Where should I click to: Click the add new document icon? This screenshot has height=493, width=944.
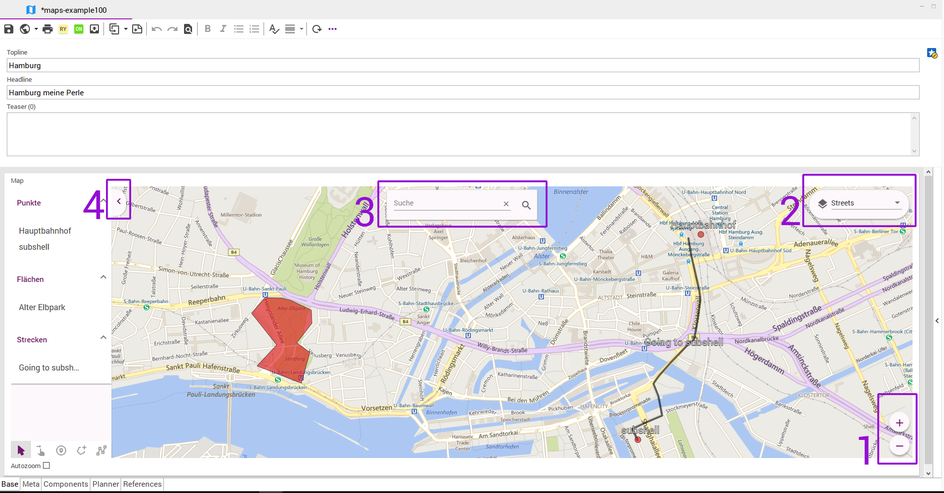[x=137, y=29]
